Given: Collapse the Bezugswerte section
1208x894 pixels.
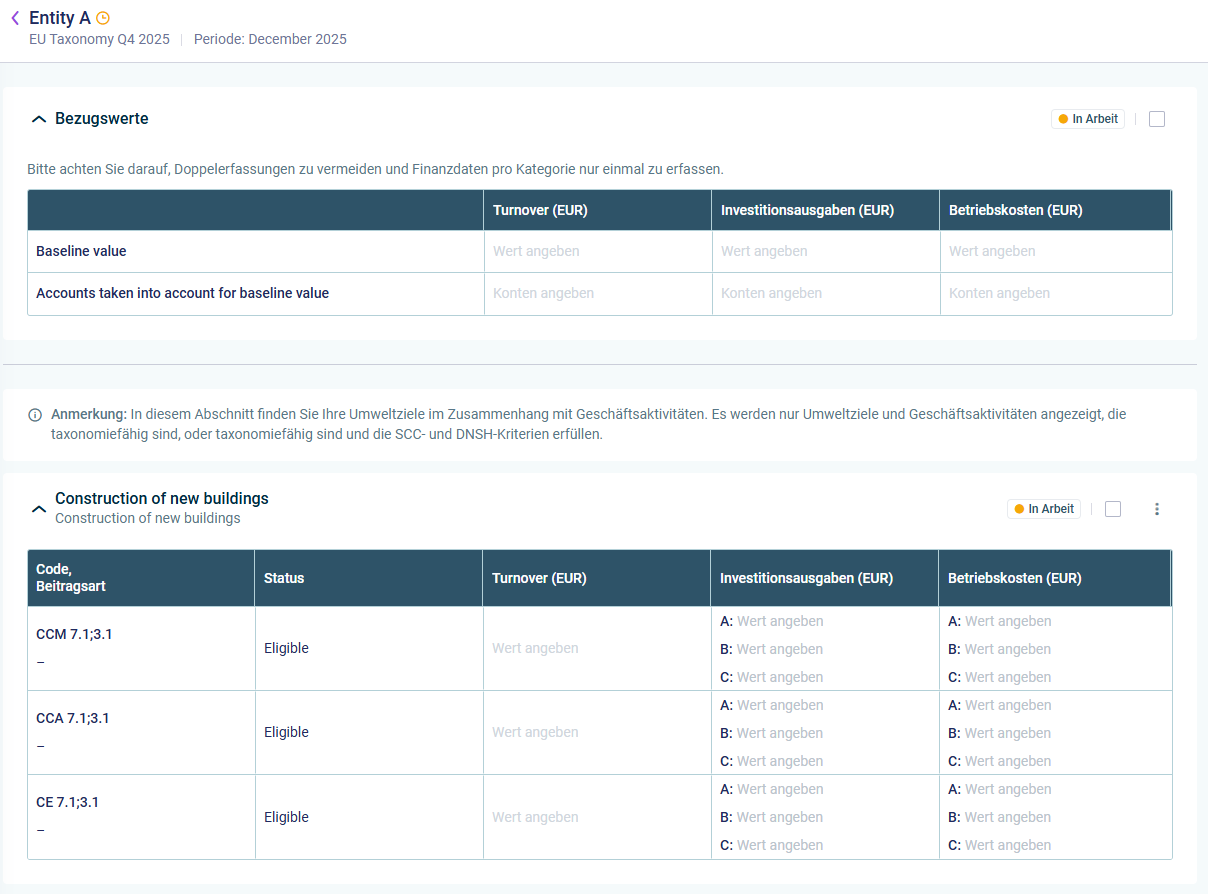Looking at the screenshot, I should coord(39,119).
